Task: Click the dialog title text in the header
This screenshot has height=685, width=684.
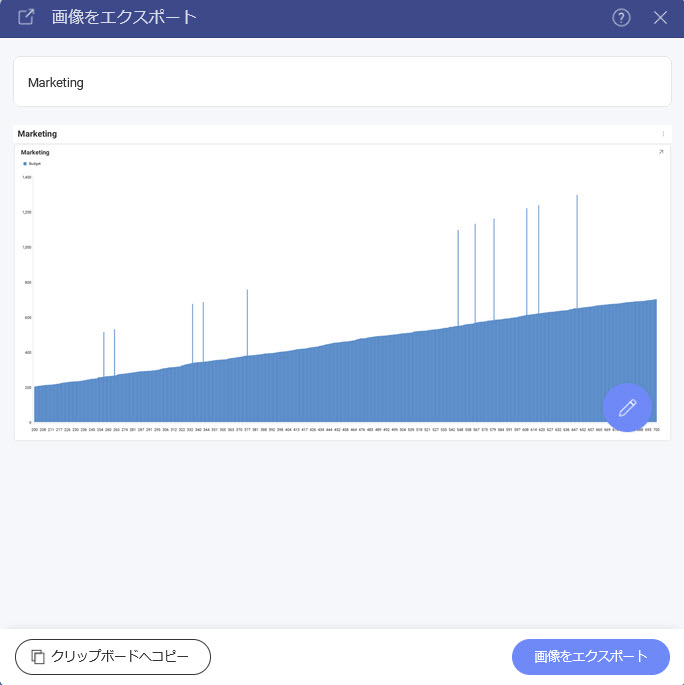Action: coord(124,18)
